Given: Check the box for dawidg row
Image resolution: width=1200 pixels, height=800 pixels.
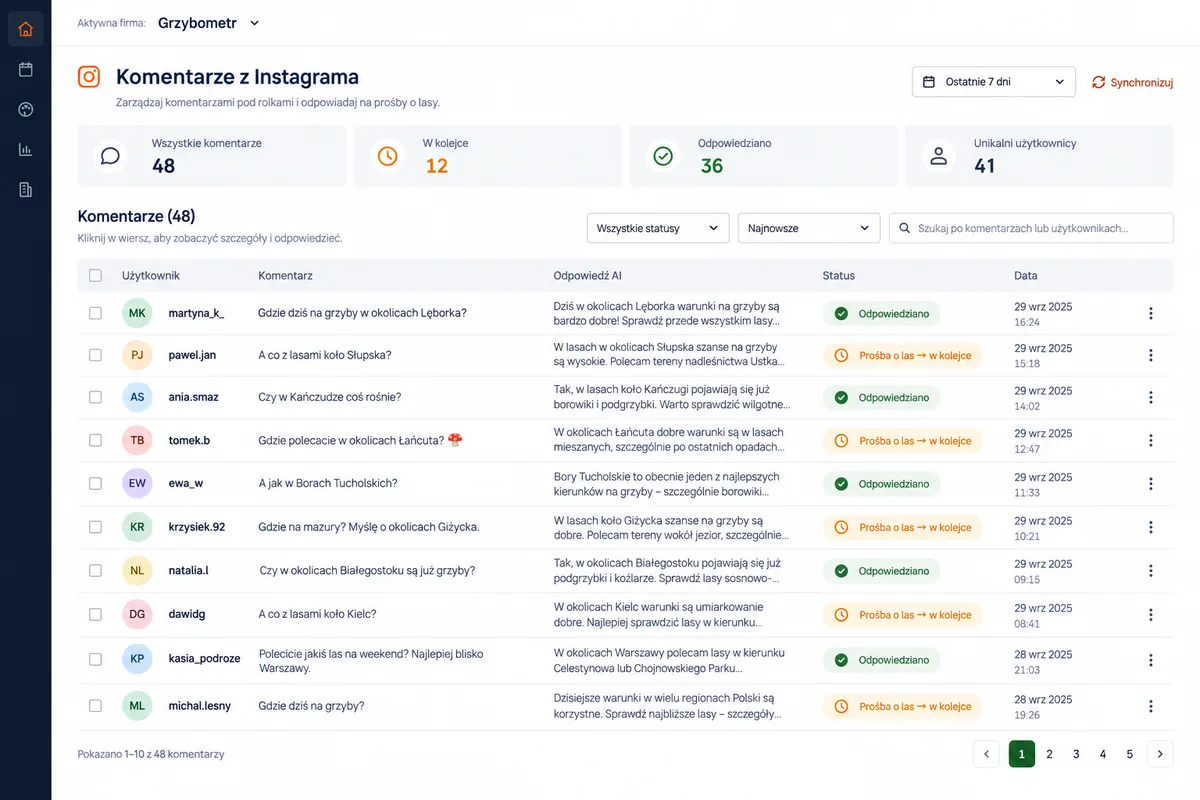Looking at the screenshot, I should (95, 614).
